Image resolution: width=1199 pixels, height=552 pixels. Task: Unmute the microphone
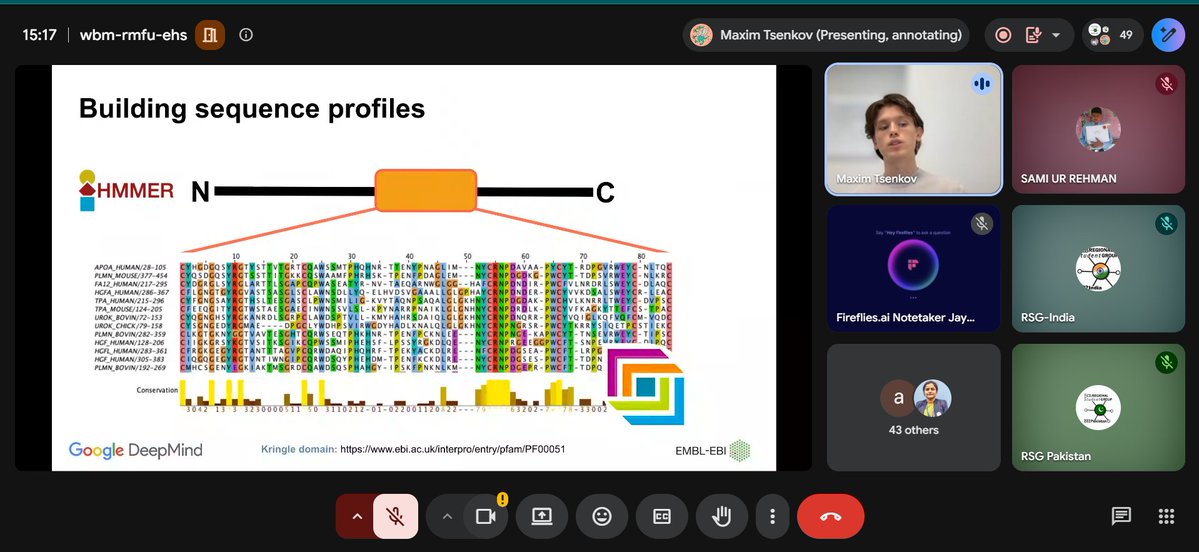coord(395,516)
